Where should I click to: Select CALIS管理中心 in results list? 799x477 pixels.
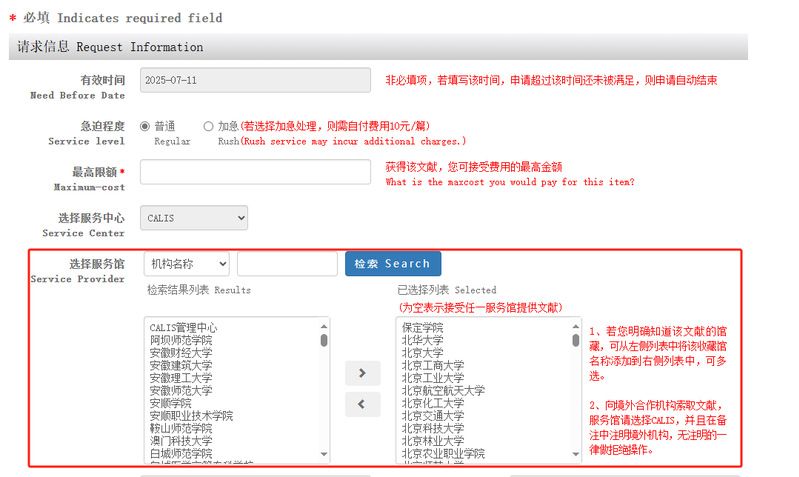point(183,328)
